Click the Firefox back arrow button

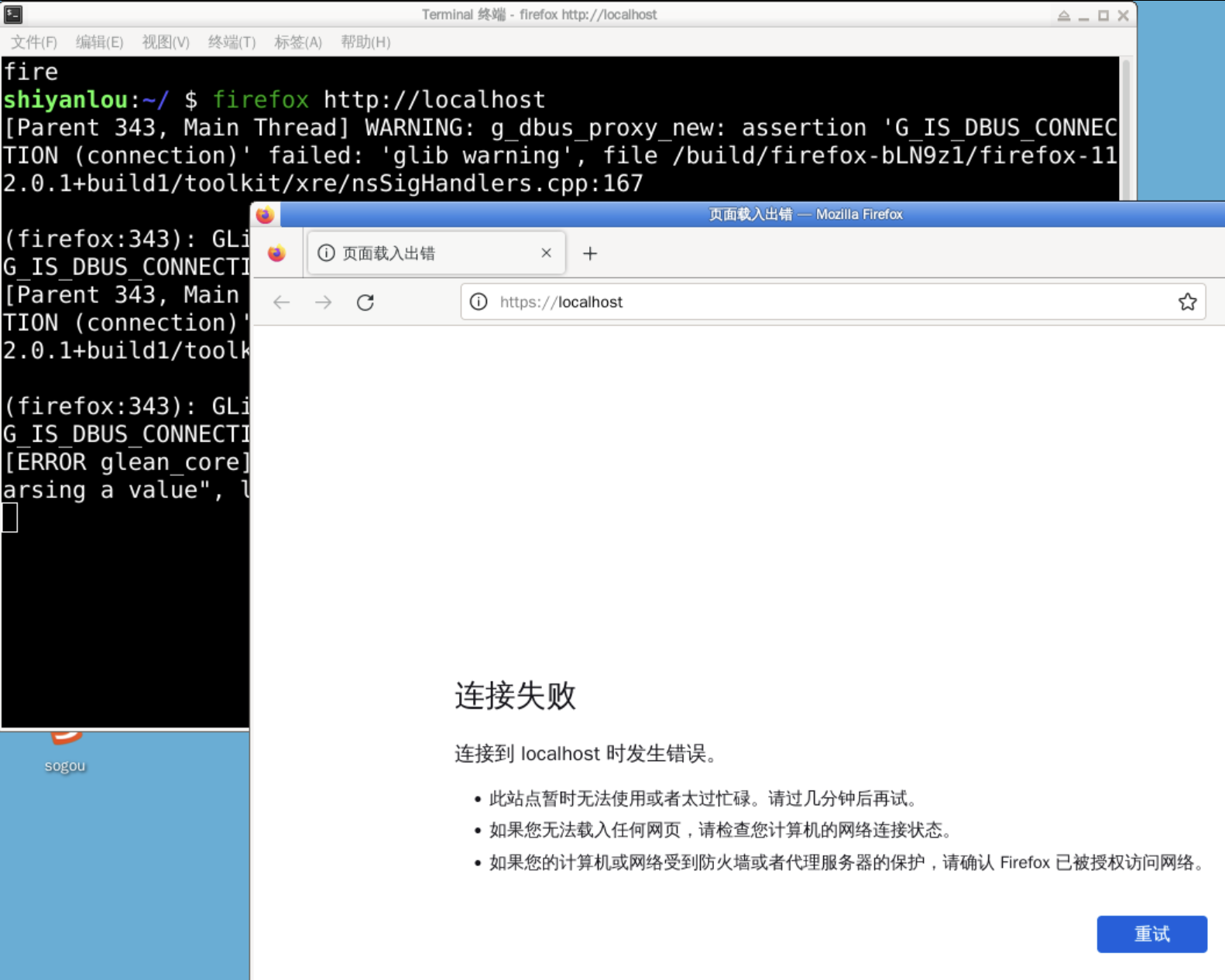coord(281,302)
